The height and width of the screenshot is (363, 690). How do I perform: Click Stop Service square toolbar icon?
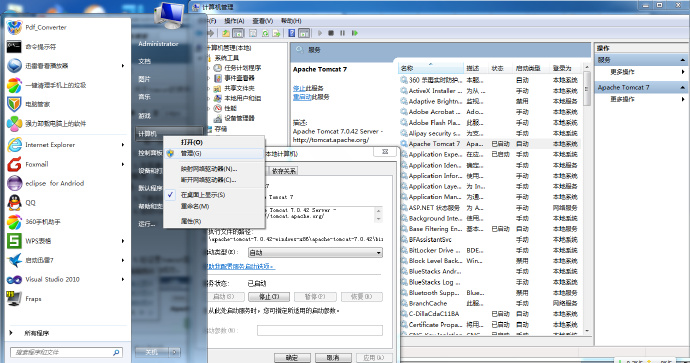331,33
